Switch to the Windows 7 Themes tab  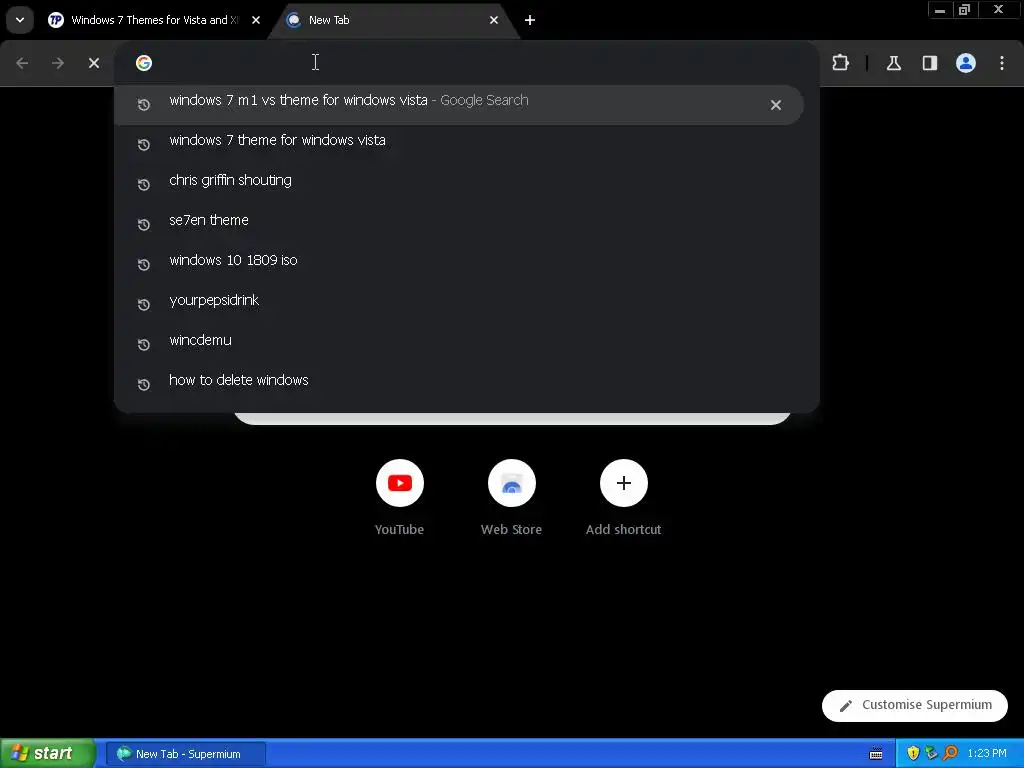[x=153, y=20]
